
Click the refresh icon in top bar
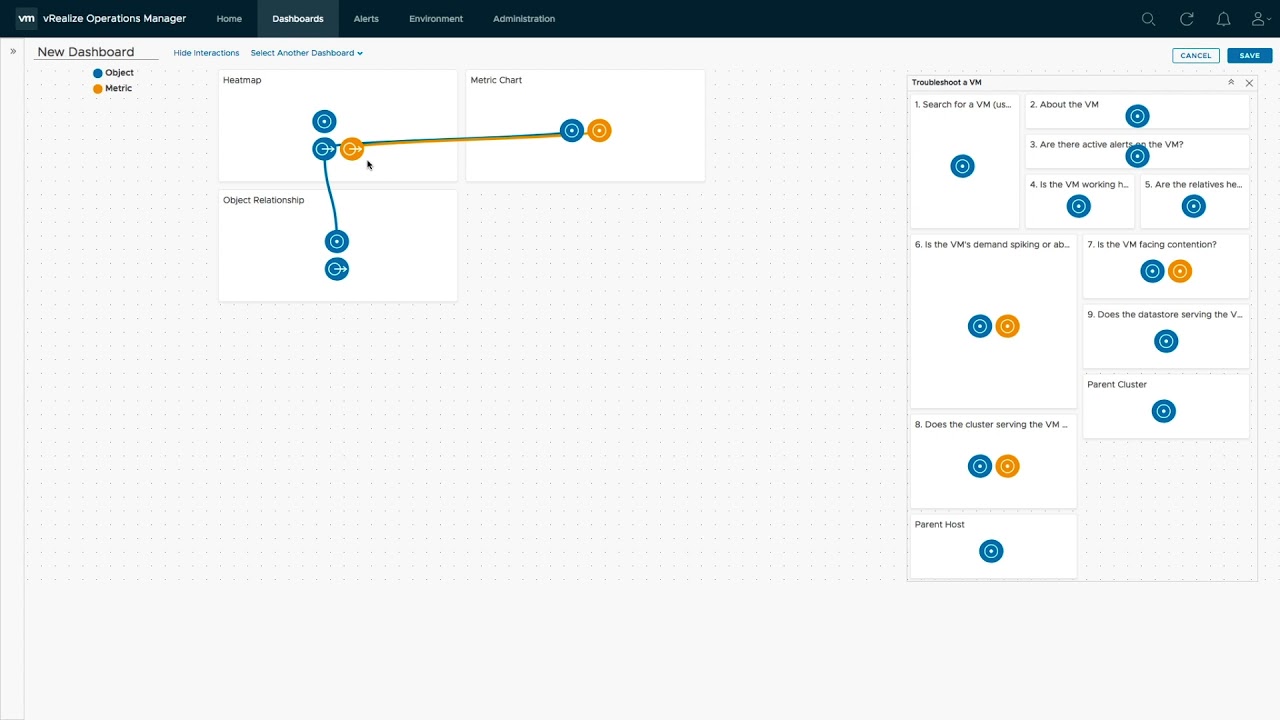tap(1186, 19)
